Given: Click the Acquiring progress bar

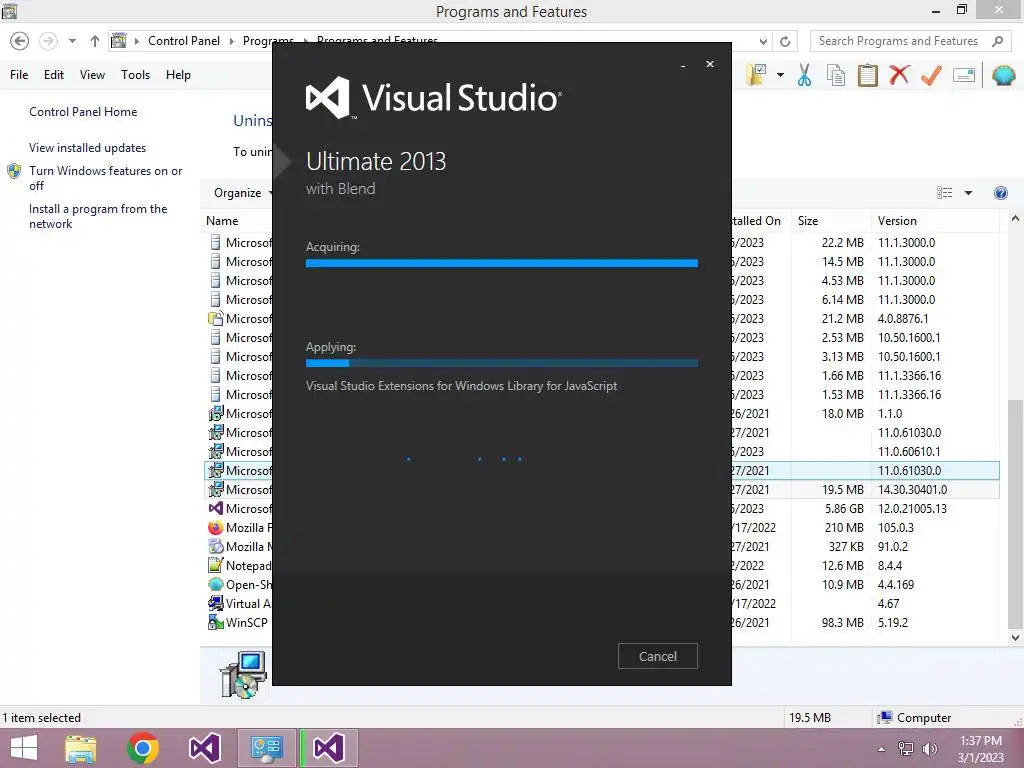Looking at the screenshot, I should click(502, 263).
